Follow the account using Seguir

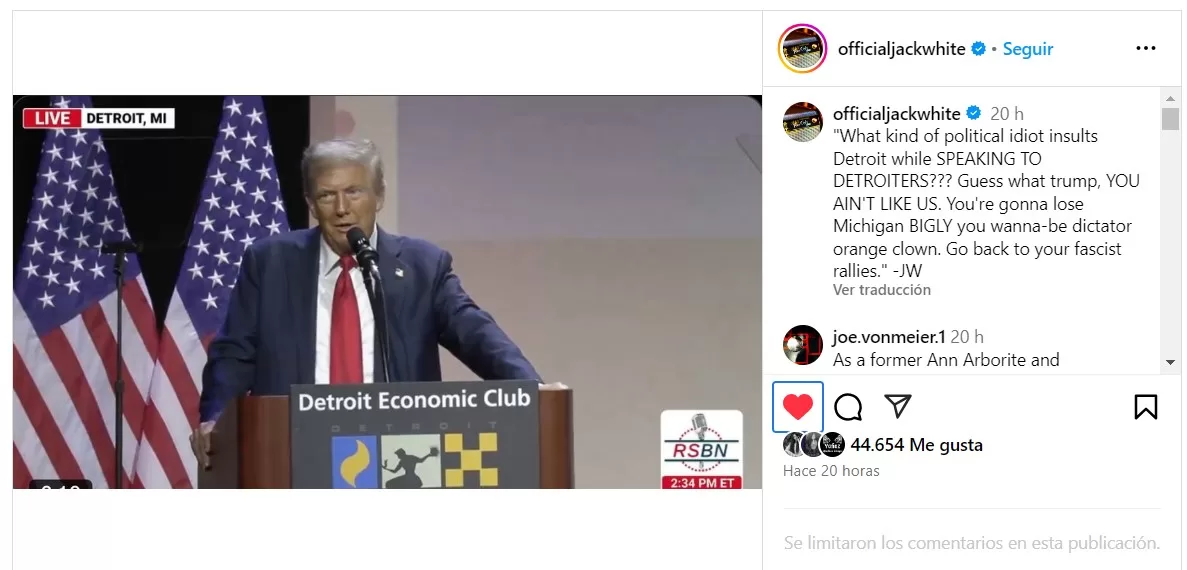coord(1027,49)
